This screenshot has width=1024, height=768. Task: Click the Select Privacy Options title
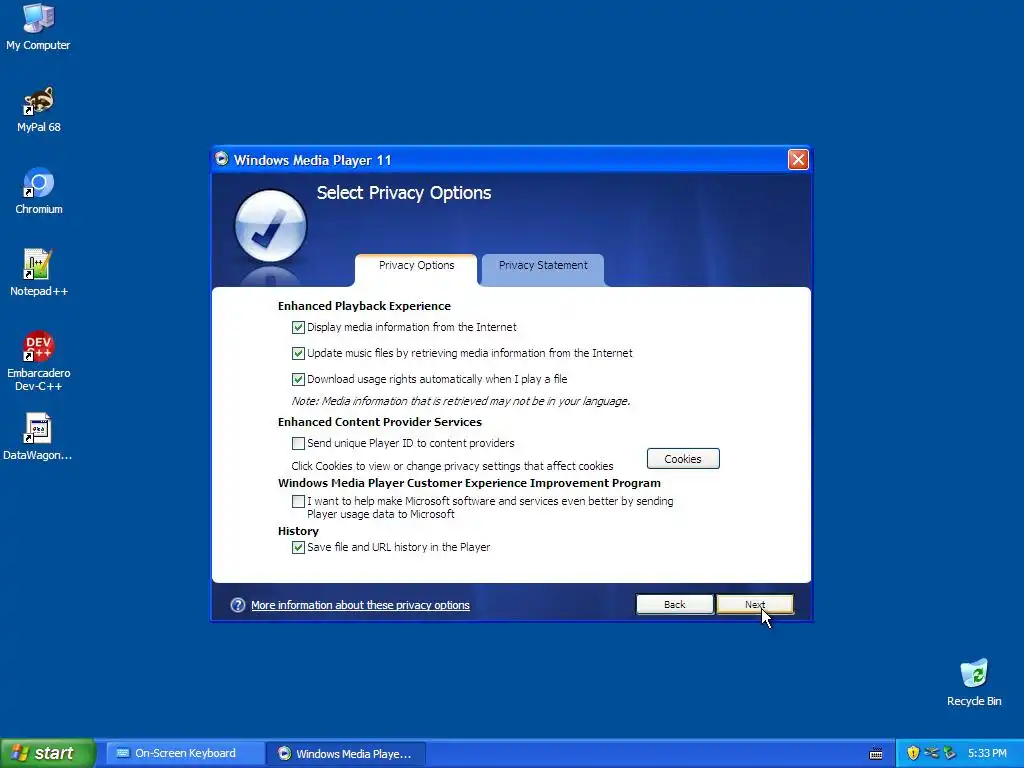pos(404,193)
